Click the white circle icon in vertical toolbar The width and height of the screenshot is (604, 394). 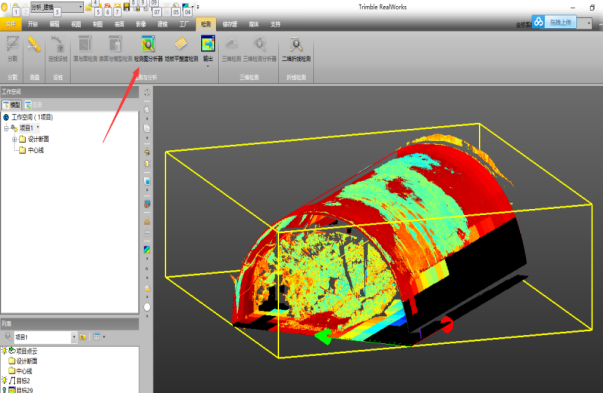[x=147, y=307]
